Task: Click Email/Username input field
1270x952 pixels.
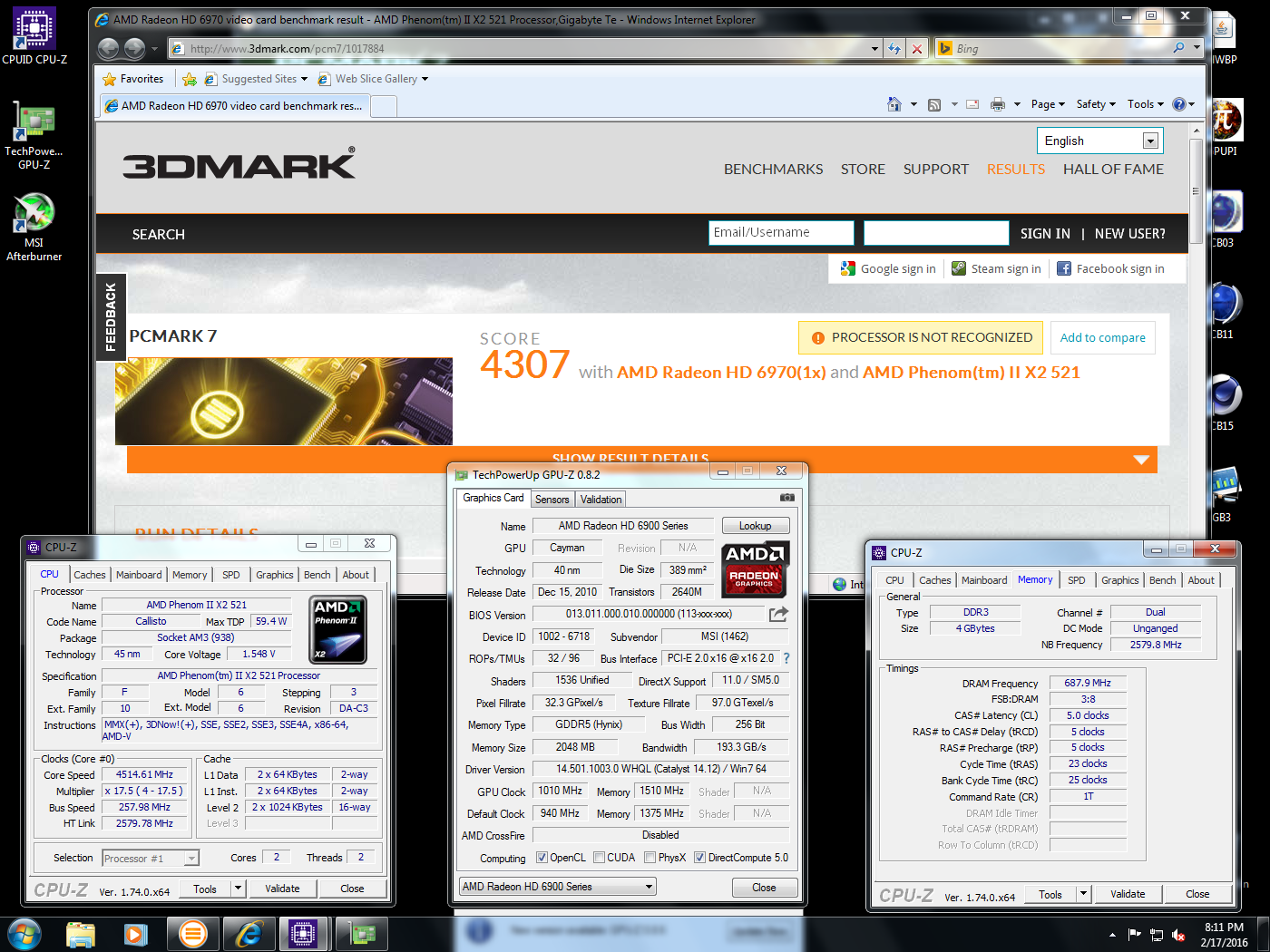Action: (x=781, y=233)
